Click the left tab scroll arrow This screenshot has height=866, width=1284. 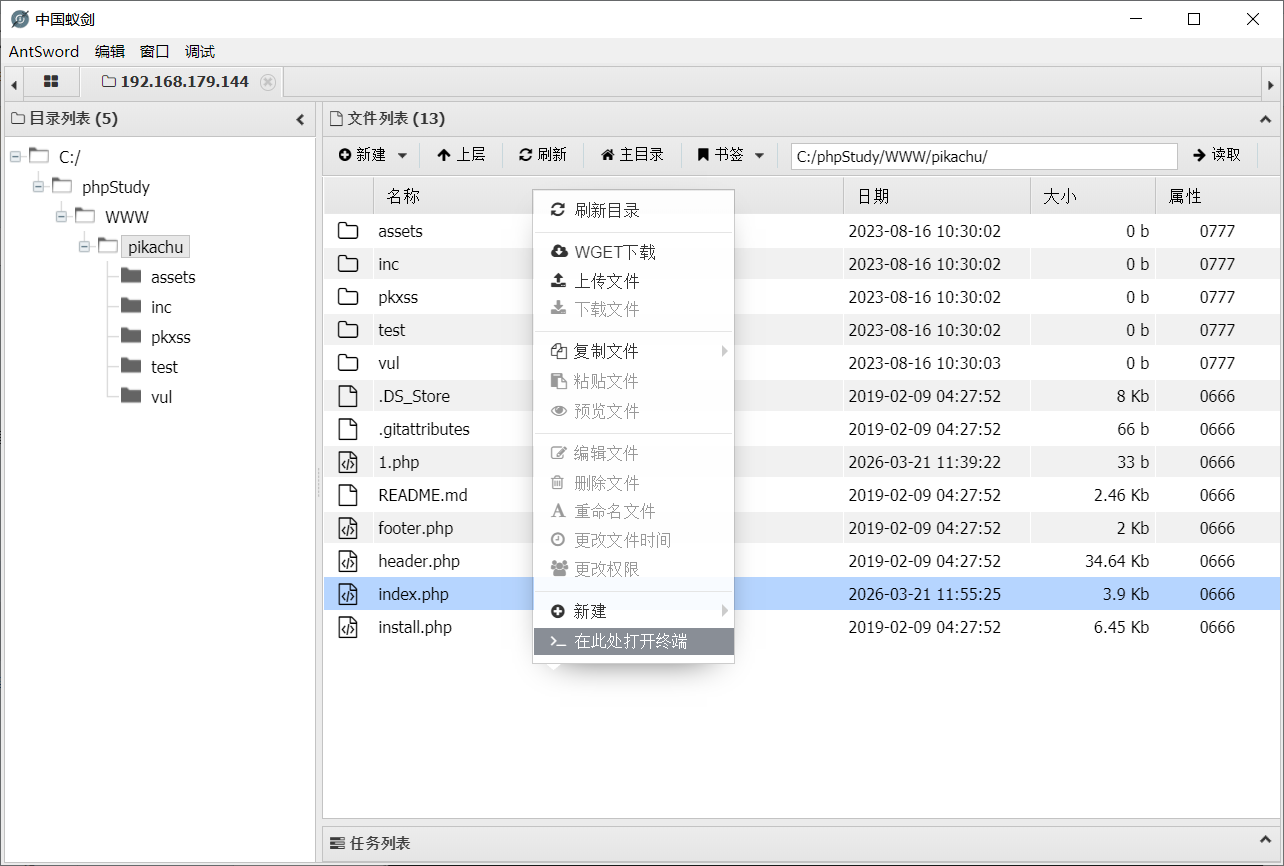(14, 85)
